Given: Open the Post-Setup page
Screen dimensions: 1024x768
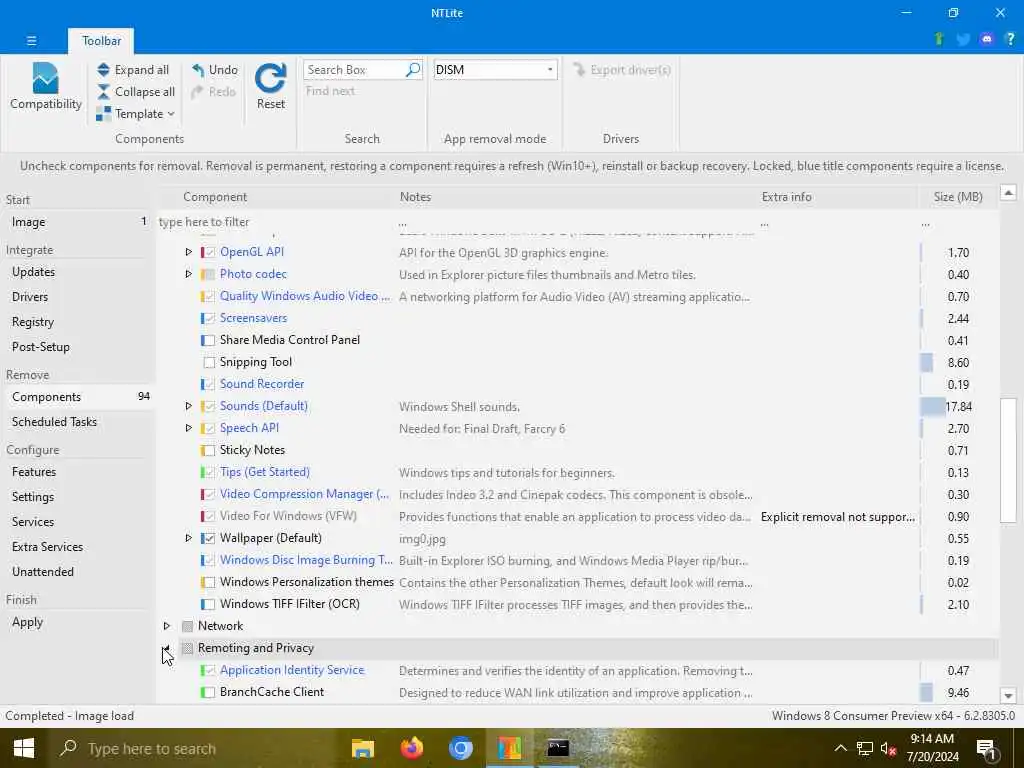Looking at the screenshot, I should pos(77,347).
